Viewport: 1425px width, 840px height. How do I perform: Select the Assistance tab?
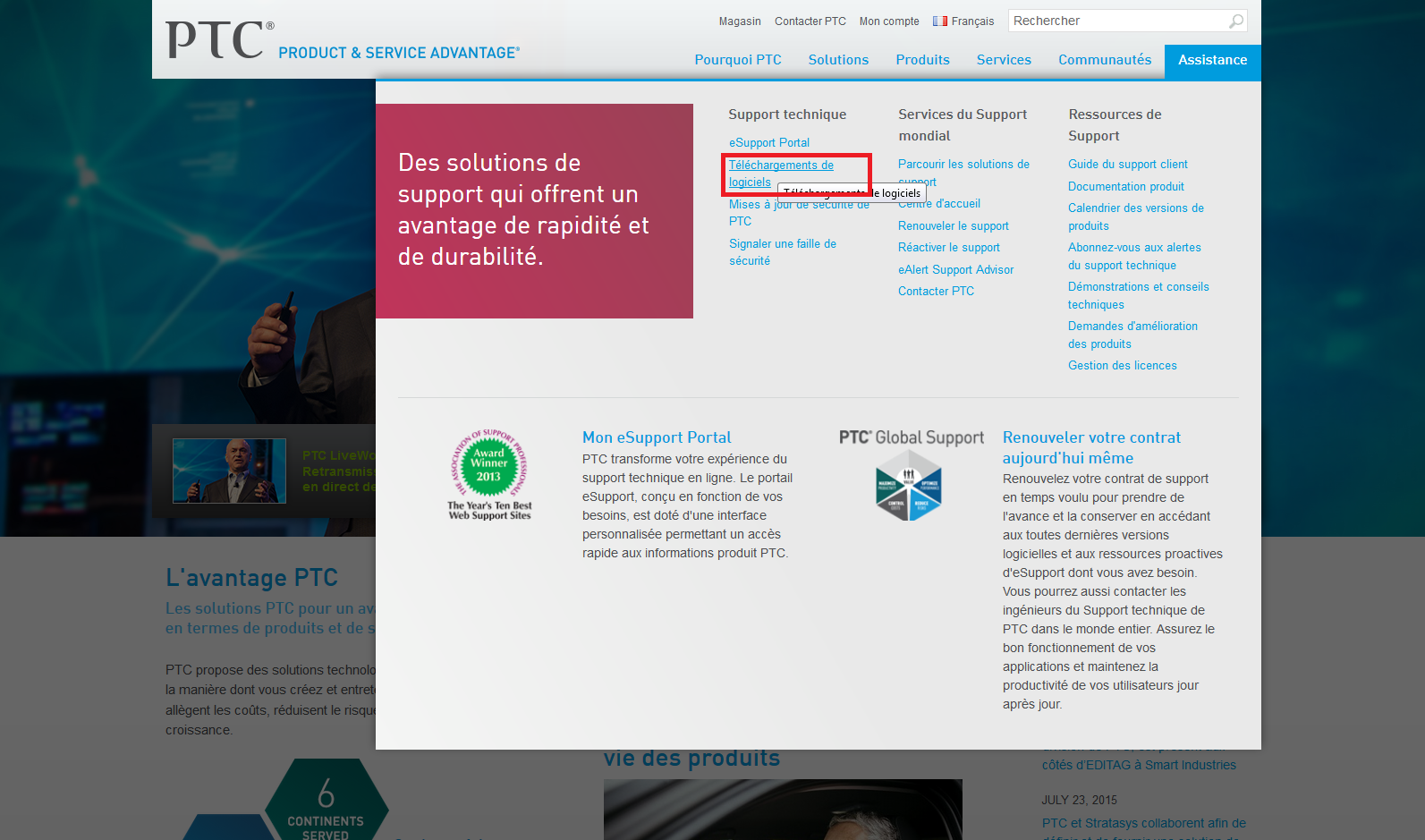coord(1212,61)
